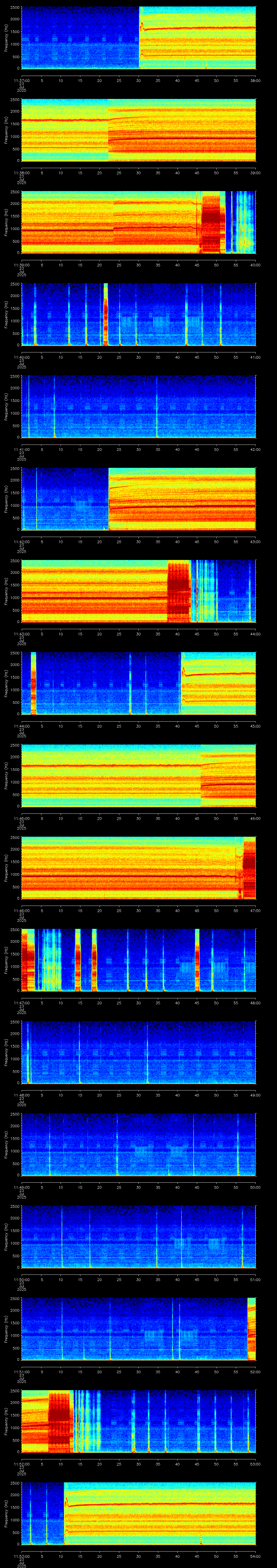Click the 45-second tick label under the 11:43:00 panel

[x=197, y=634]
